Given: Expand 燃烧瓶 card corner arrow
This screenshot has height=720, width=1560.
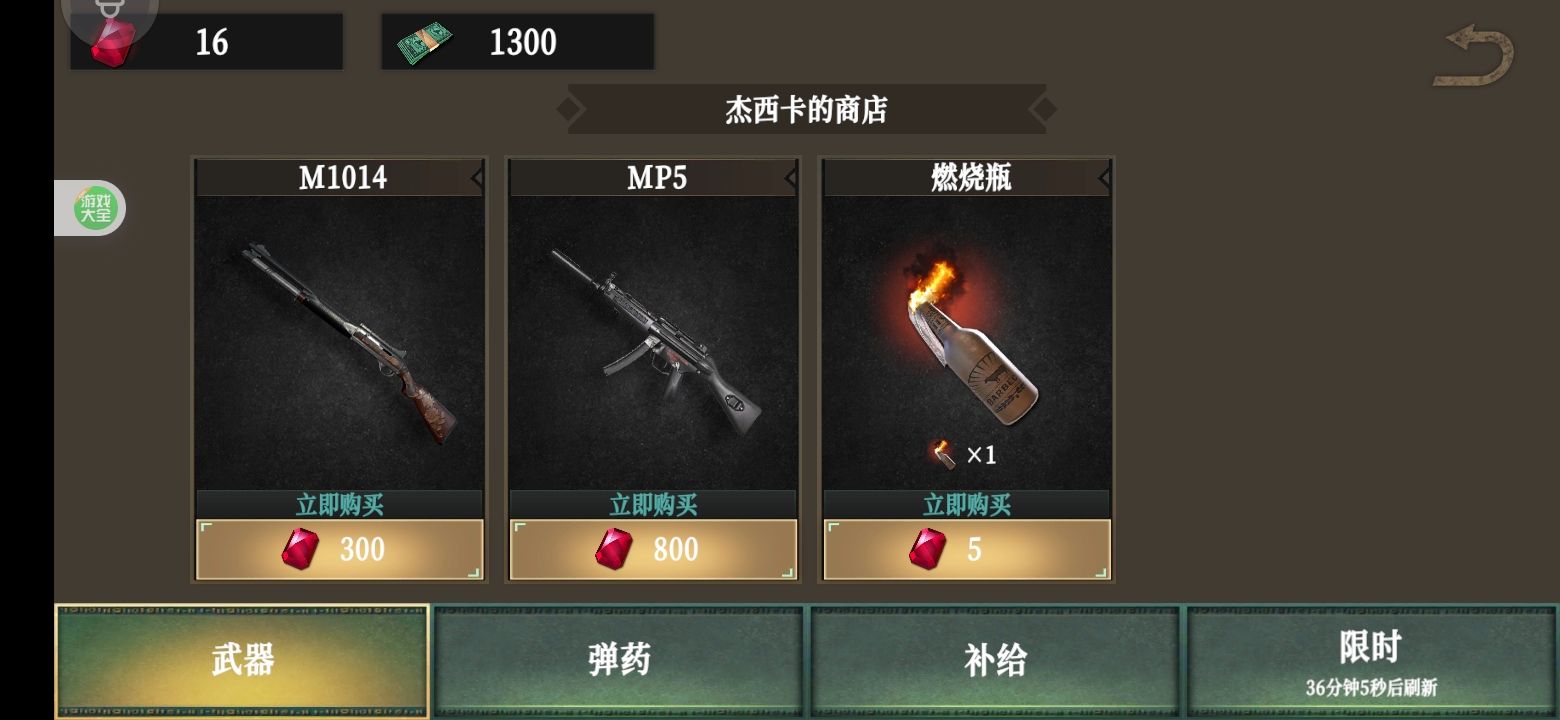Looking at the screenshot, I should [x=1104, y=178].
